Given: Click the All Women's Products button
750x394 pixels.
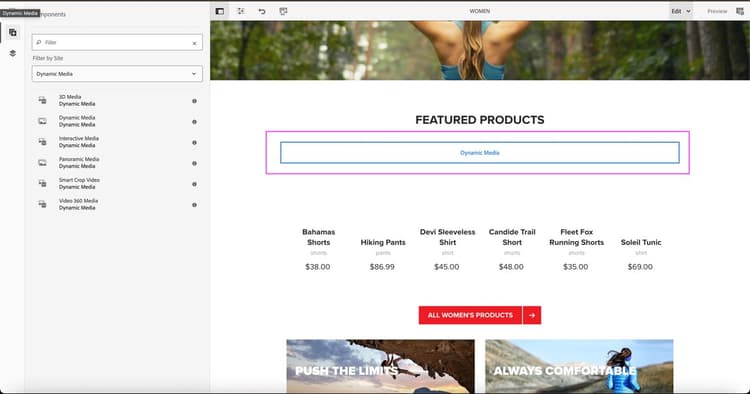Looking at the screenshot, I should pyautogui.click(x=470, y=315).
